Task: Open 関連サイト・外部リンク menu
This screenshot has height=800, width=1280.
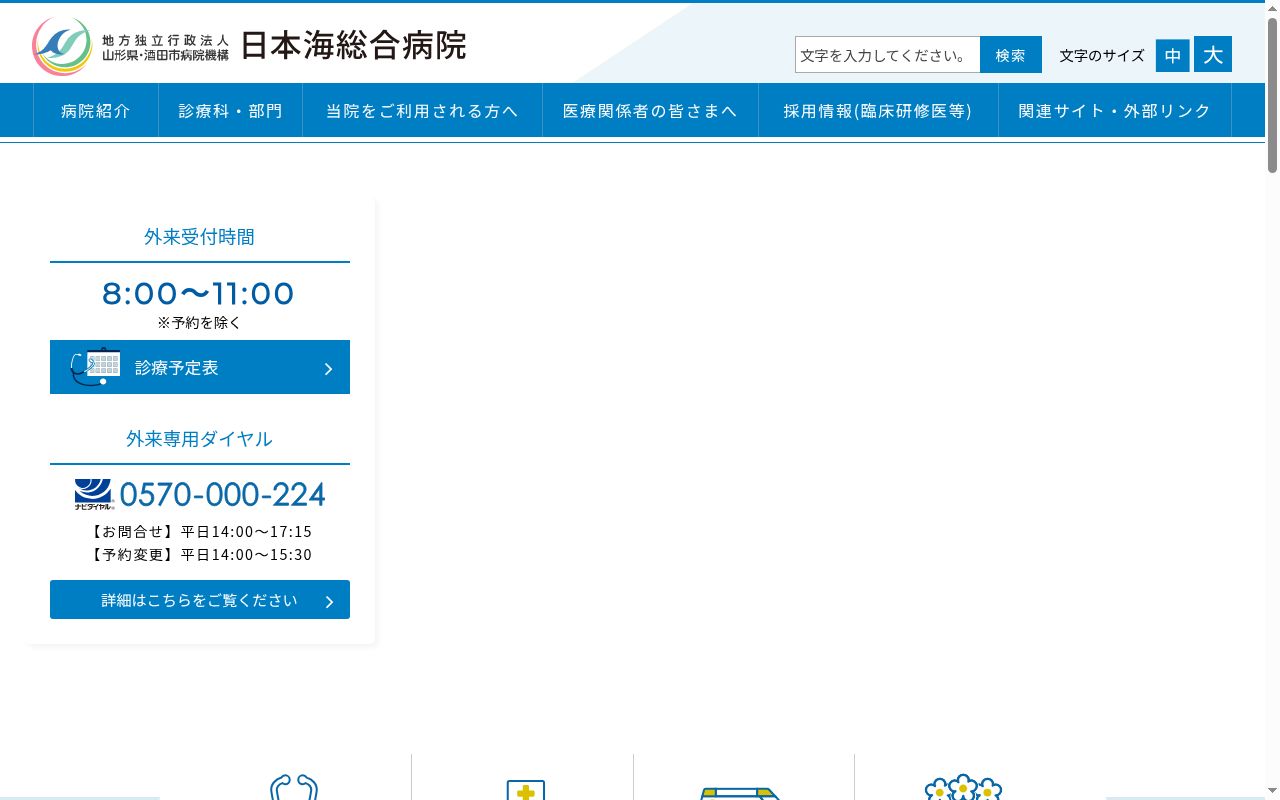Action: click(x=1115, y=111)
